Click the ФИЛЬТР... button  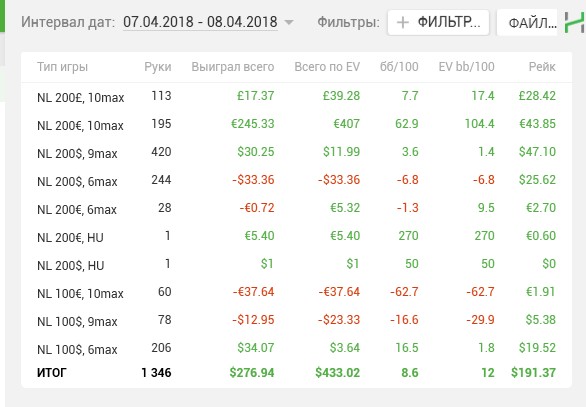point(438,23)
